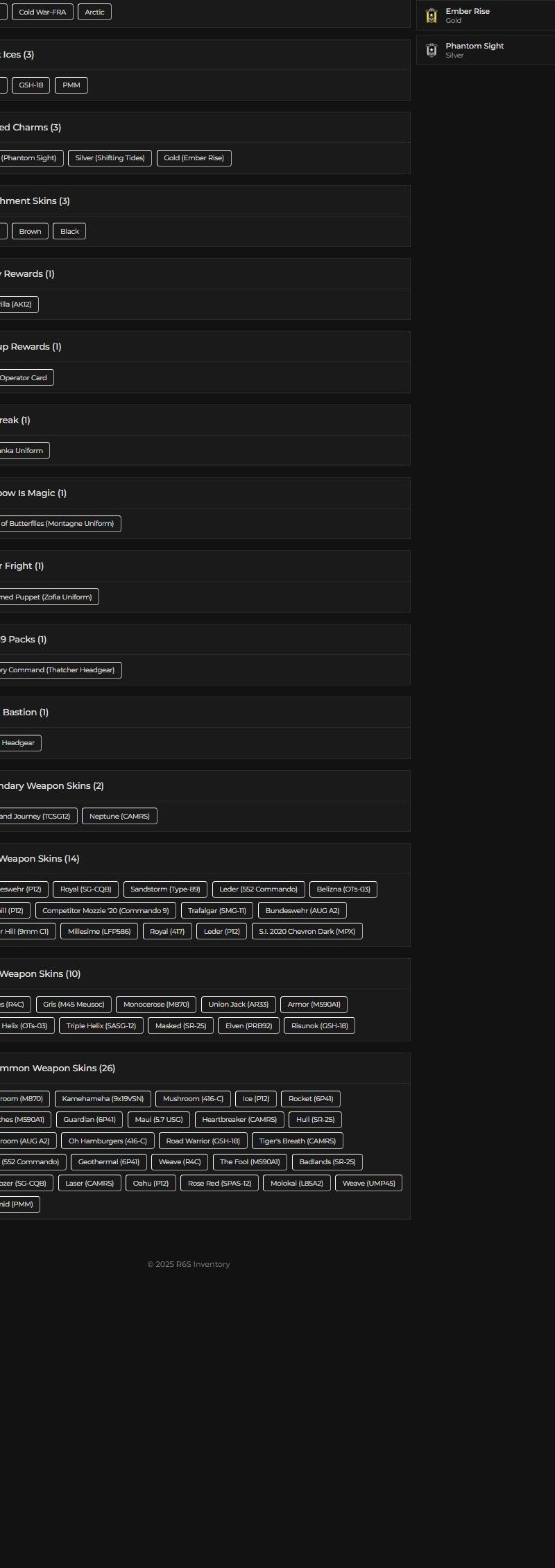Select the Weave (R4C) skin tag

coord(180,1161)
